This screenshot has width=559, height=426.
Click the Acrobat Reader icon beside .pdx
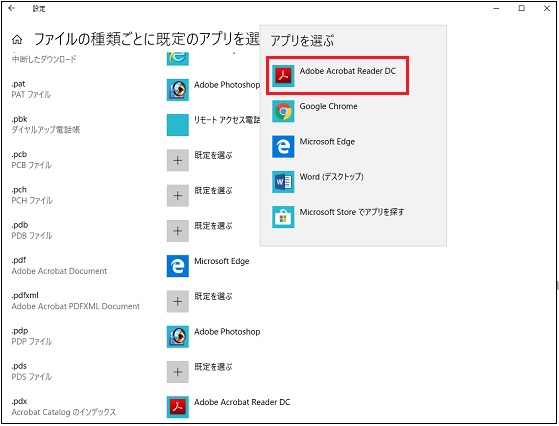178,407
